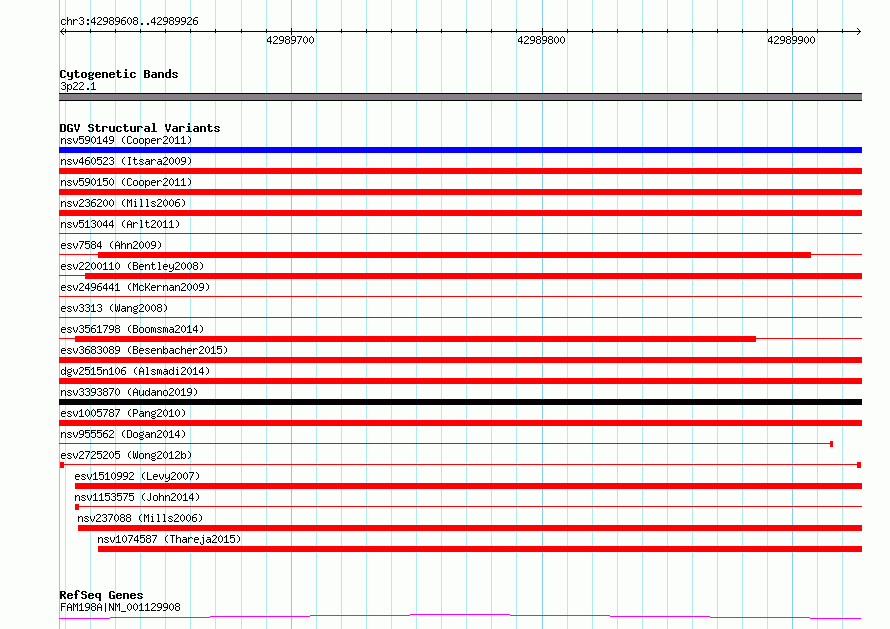This screenshot has width=890, height=629.
Task: Open nsv237088 (Mills2006) label
Action: (x=140, y=518)
